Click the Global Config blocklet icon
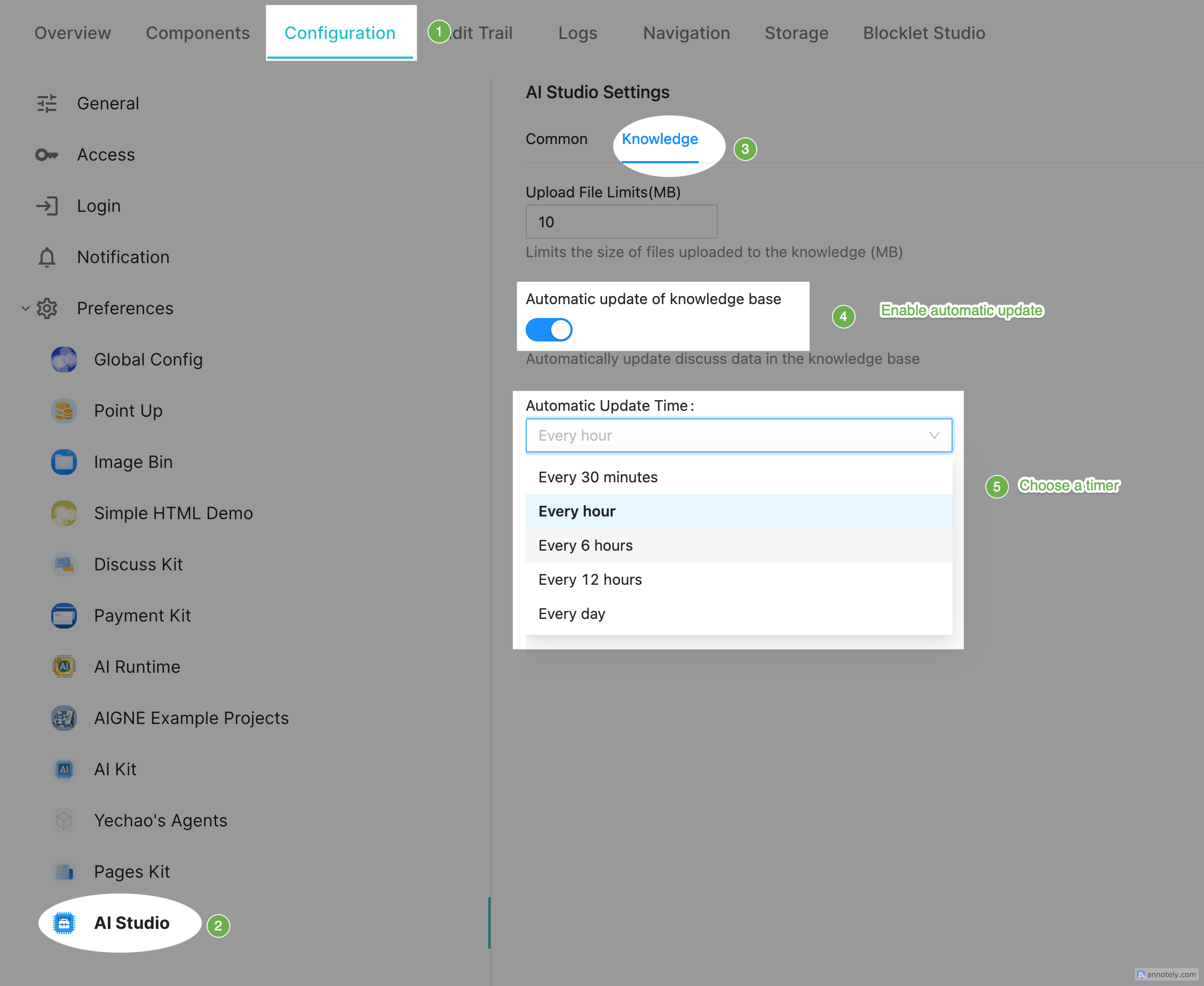Image resolution: width=1204 pixels, height=986 pixels. pyautogui.click(x=64, y=360)
